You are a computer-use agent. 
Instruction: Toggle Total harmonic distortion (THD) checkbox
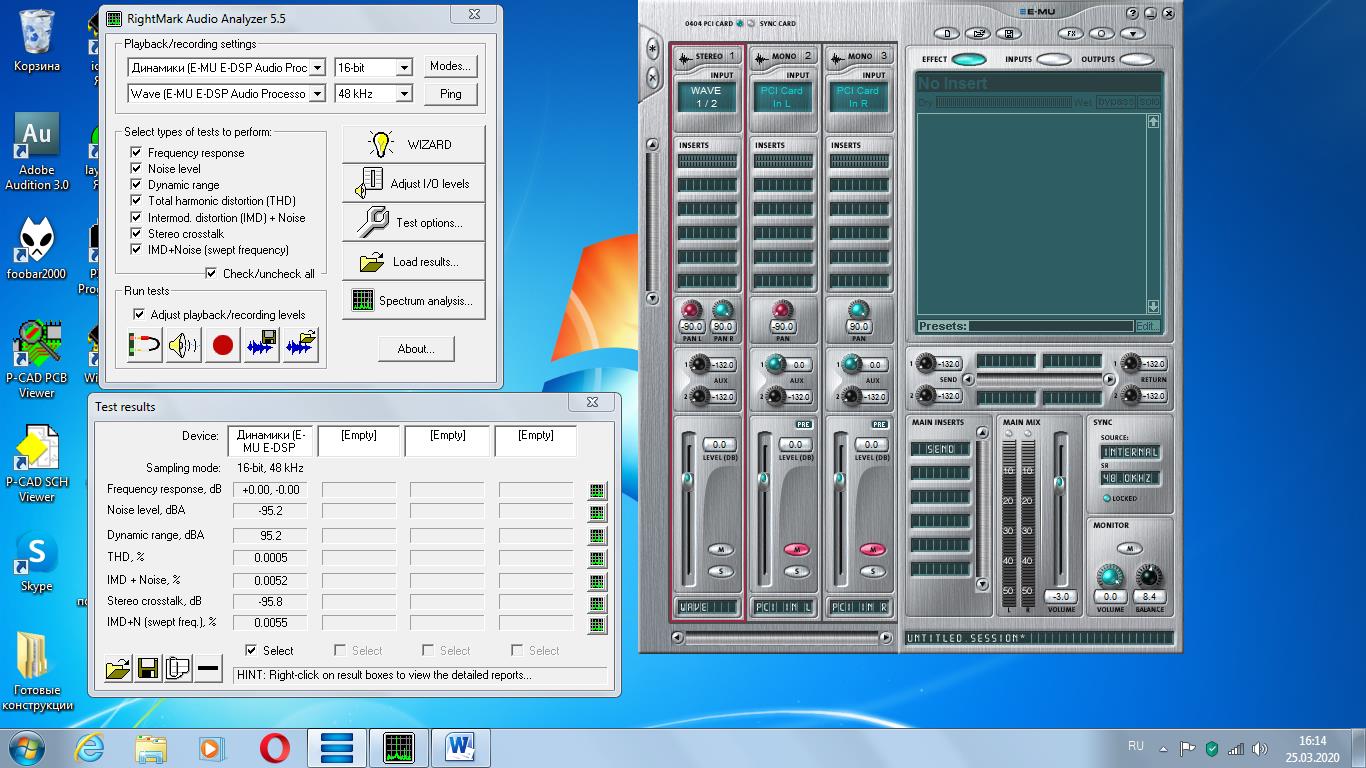(136, 200)
